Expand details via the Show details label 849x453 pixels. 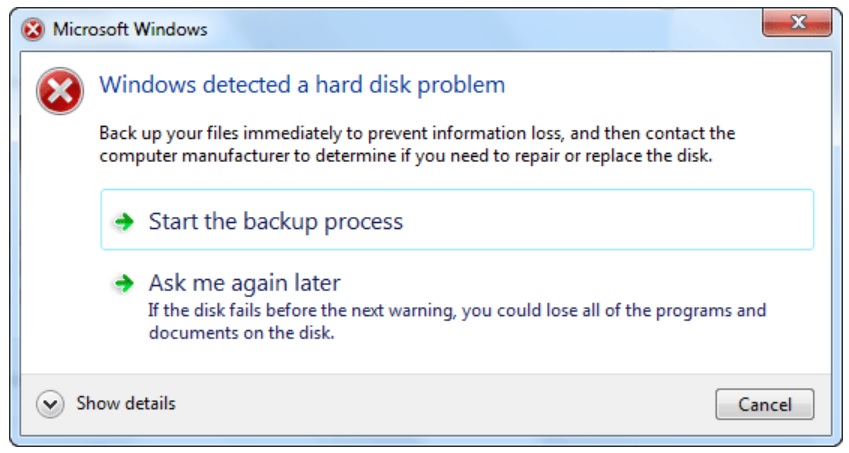[125, 404]
